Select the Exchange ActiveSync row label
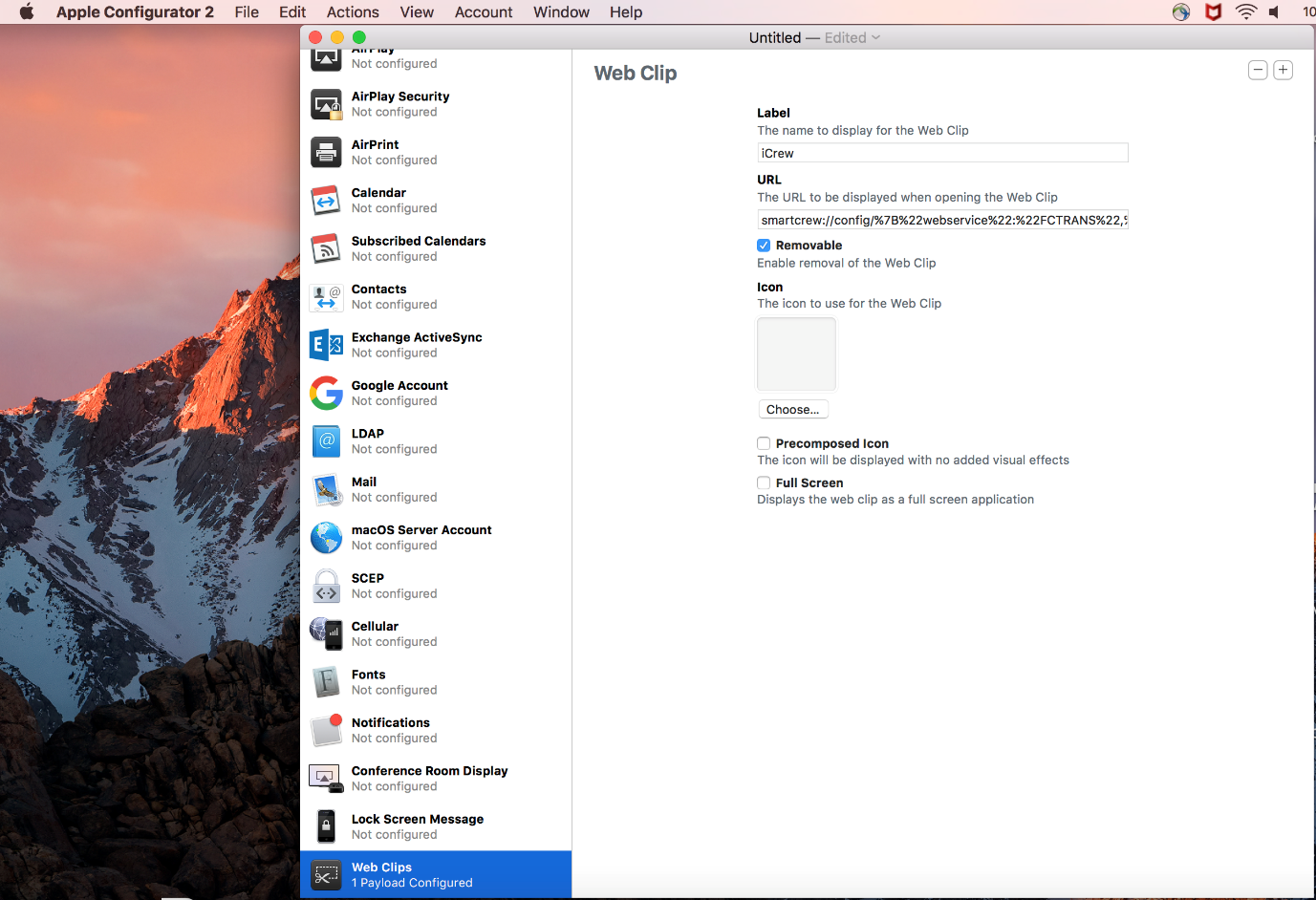The image size is (1316, 900). tap(417, 337)
